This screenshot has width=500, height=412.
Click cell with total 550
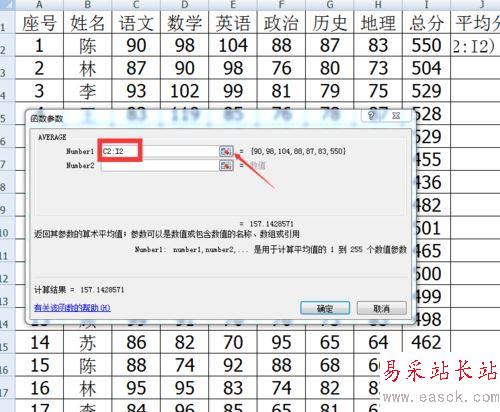[426, 45]
